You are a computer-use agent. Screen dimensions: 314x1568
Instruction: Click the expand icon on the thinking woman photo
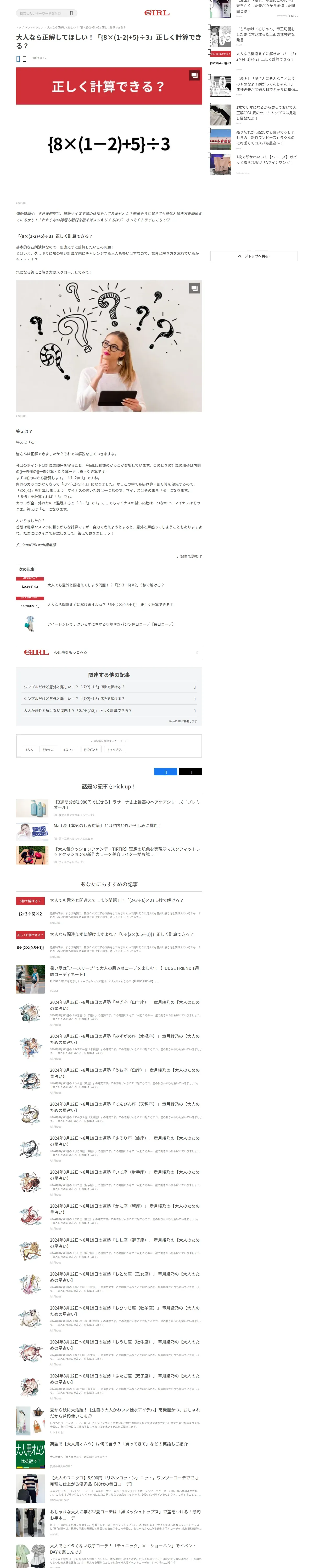coord(194,288)
